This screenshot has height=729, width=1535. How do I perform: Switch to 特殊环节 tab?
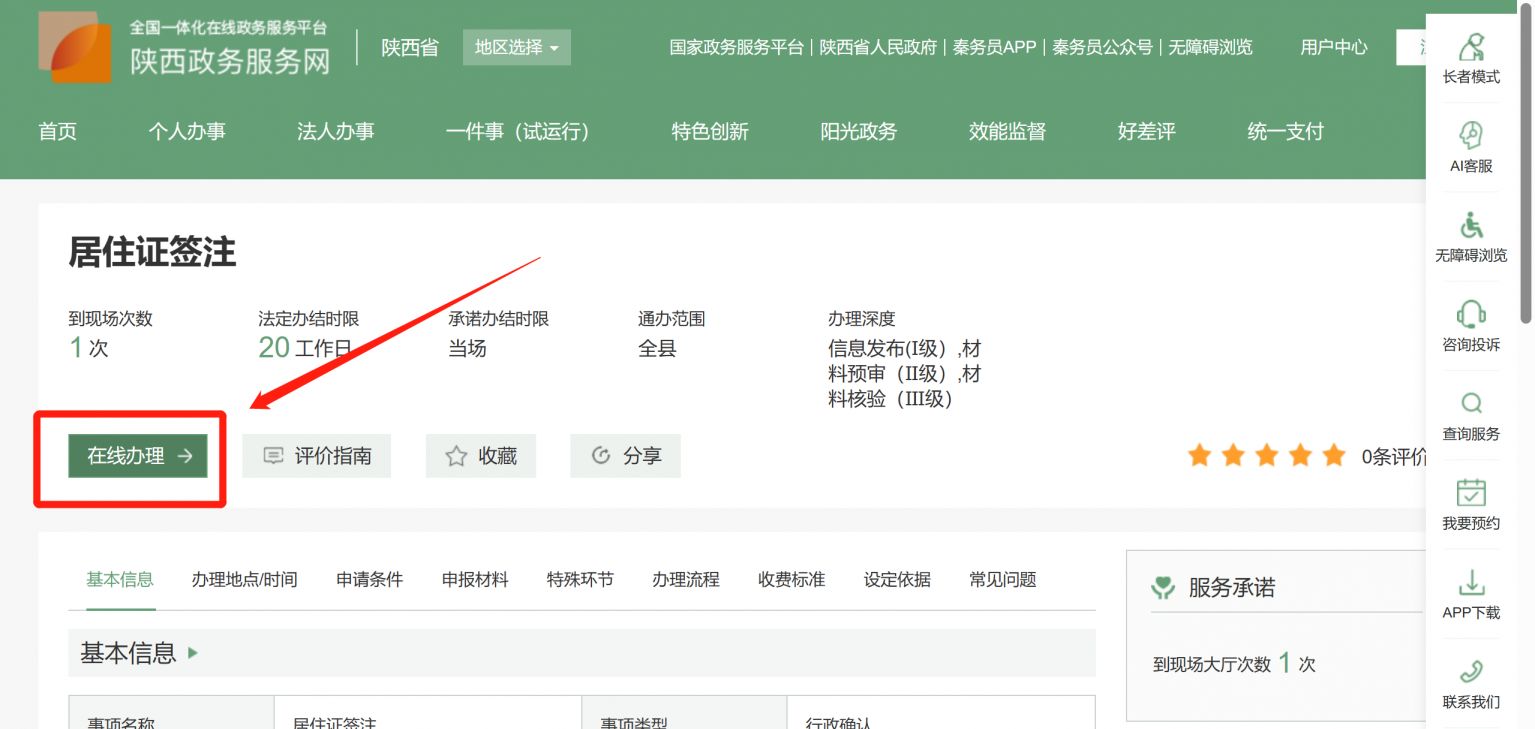point(580,579)
